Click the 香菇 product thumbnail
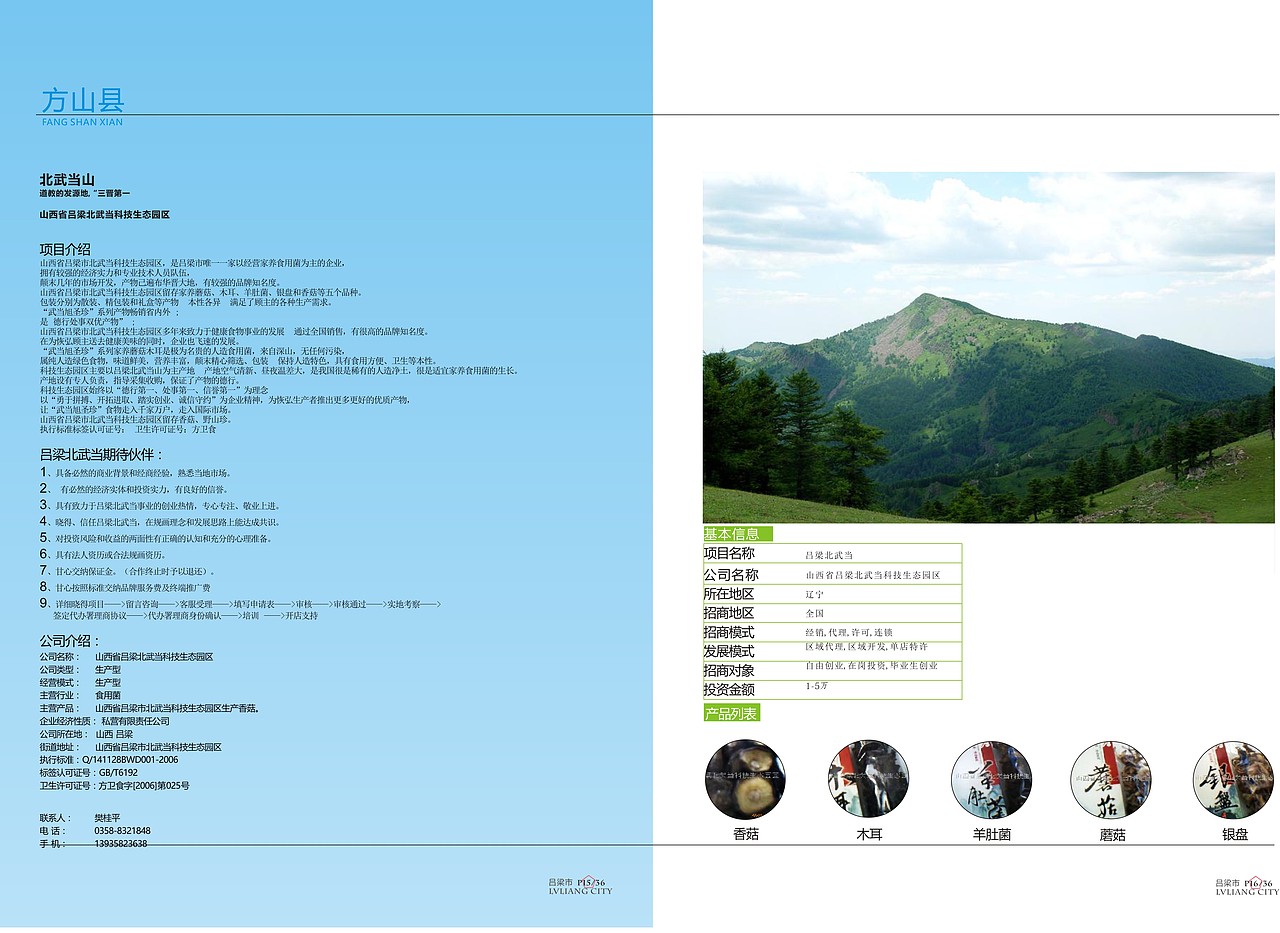 point(746,780)
